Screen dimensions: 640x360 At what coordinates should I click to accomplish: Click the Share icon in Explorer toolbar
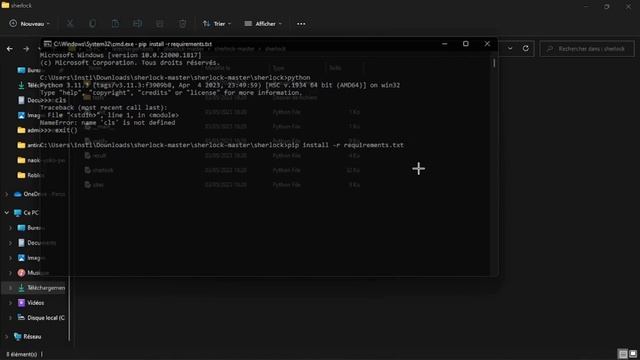(160, 24)
